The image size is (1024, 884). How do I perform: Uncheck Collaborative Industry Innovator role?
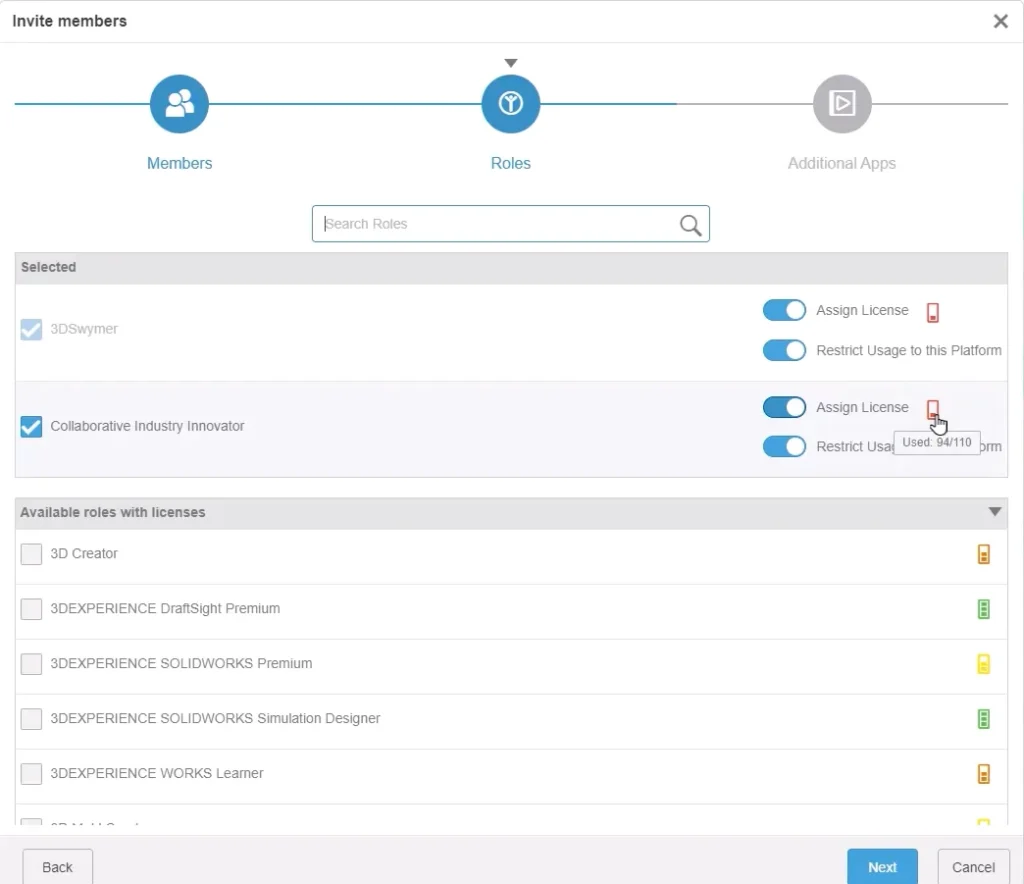pyautogui.click(x=31, y=426)
